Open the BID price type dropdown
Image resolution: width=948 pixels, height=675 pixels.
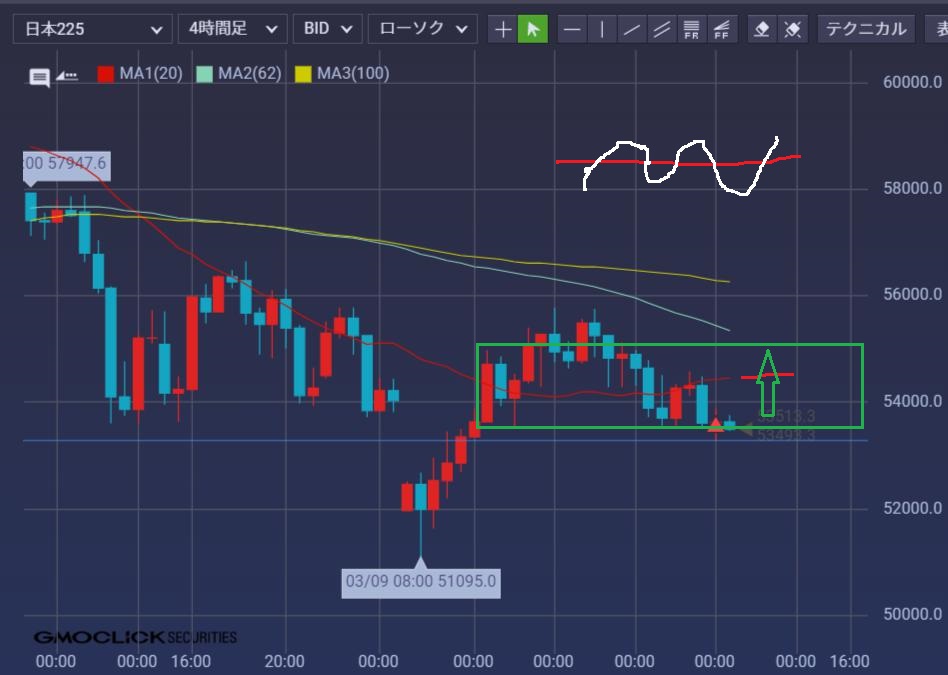(327, 29)
